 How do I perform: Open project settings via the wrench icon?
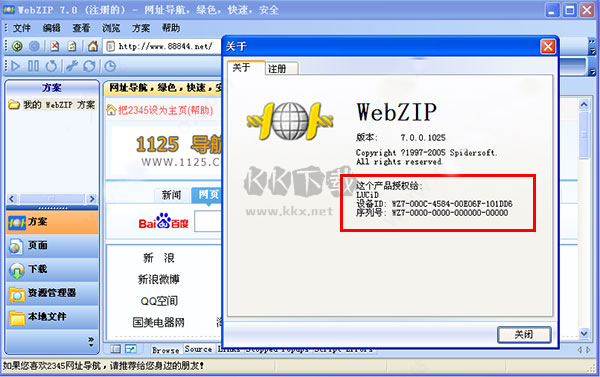tap(72, 66)
